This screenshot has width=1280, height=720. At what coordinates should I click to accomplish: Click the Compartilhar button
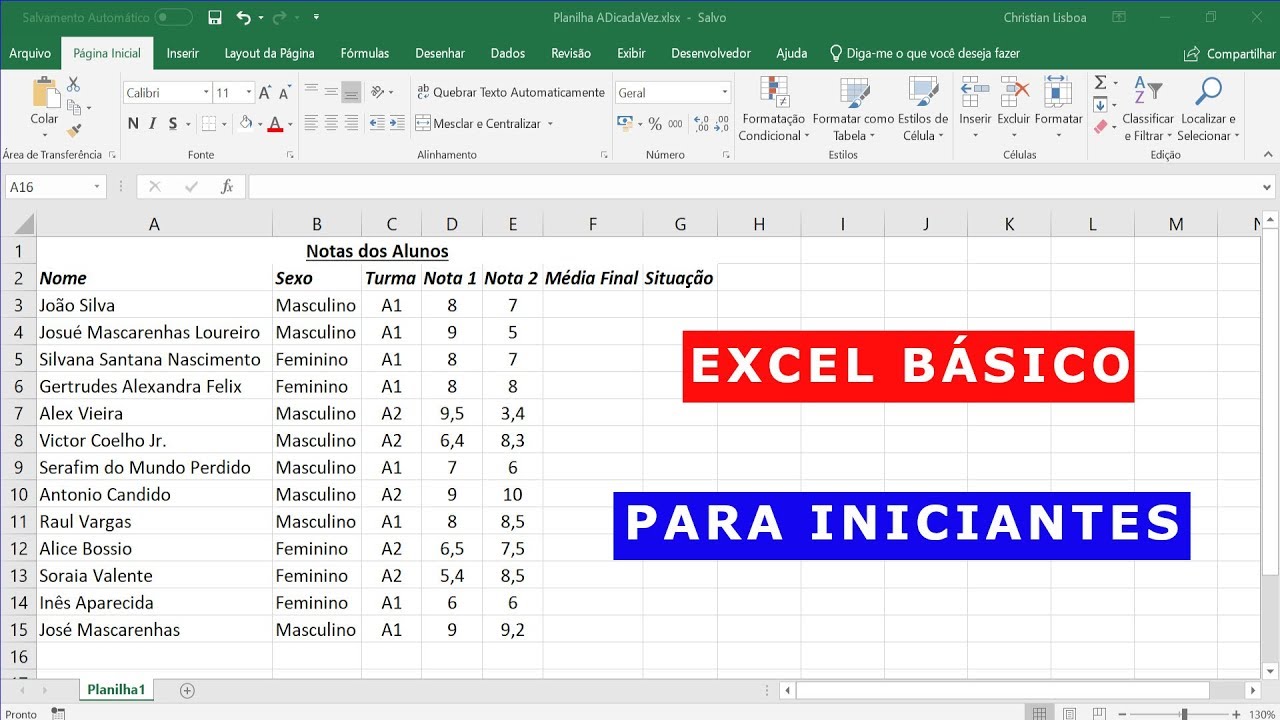(1230, 54)
